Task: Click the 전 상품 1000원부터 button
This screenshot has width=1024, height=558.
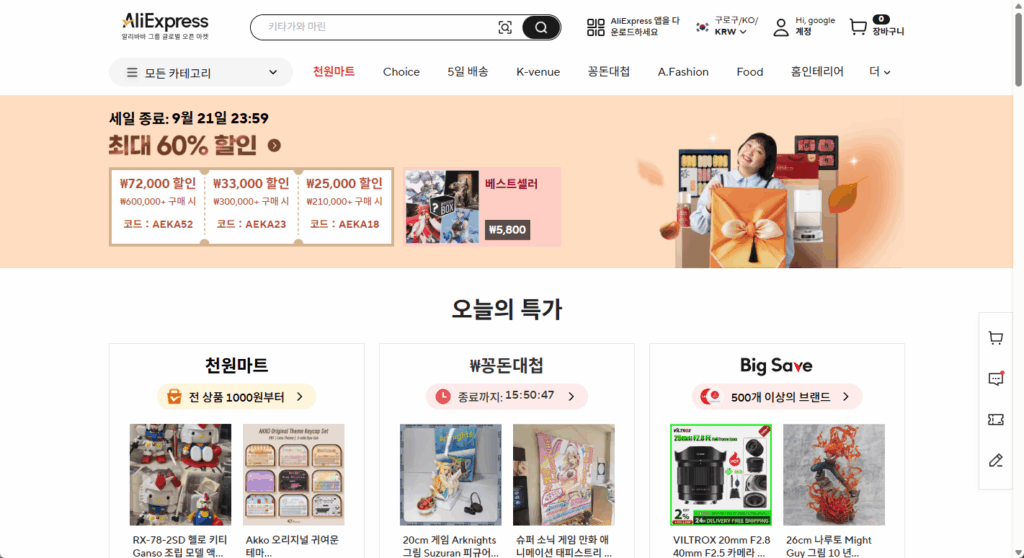Action: coord(236,397)
